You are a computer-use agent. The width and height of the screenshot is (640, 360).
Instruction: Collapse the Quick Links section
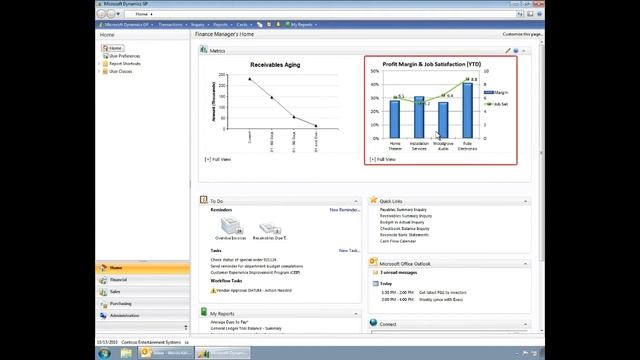(525, 201)
